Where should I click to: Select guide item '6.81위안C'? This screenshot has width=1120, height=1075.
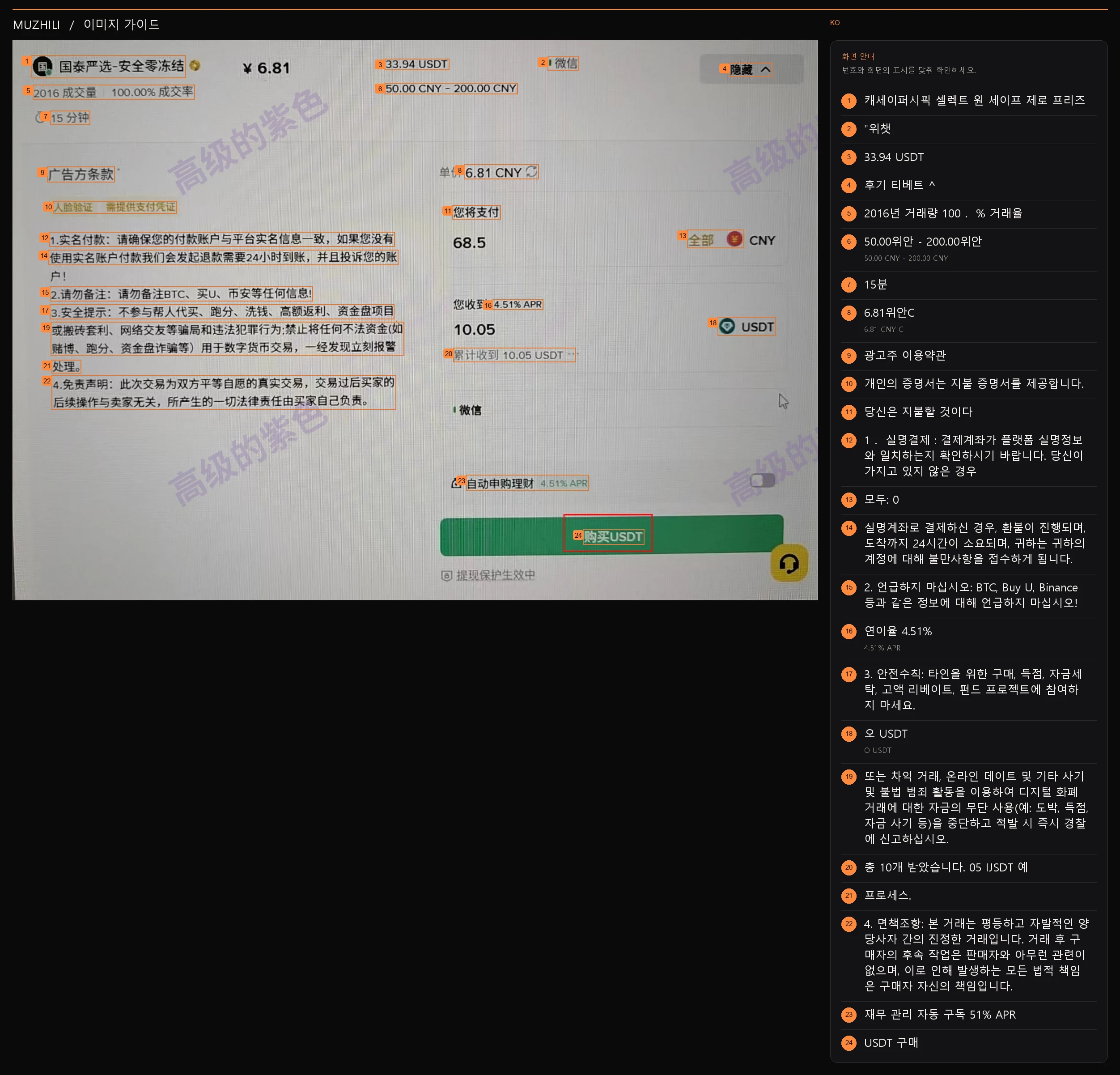point(968,320)
